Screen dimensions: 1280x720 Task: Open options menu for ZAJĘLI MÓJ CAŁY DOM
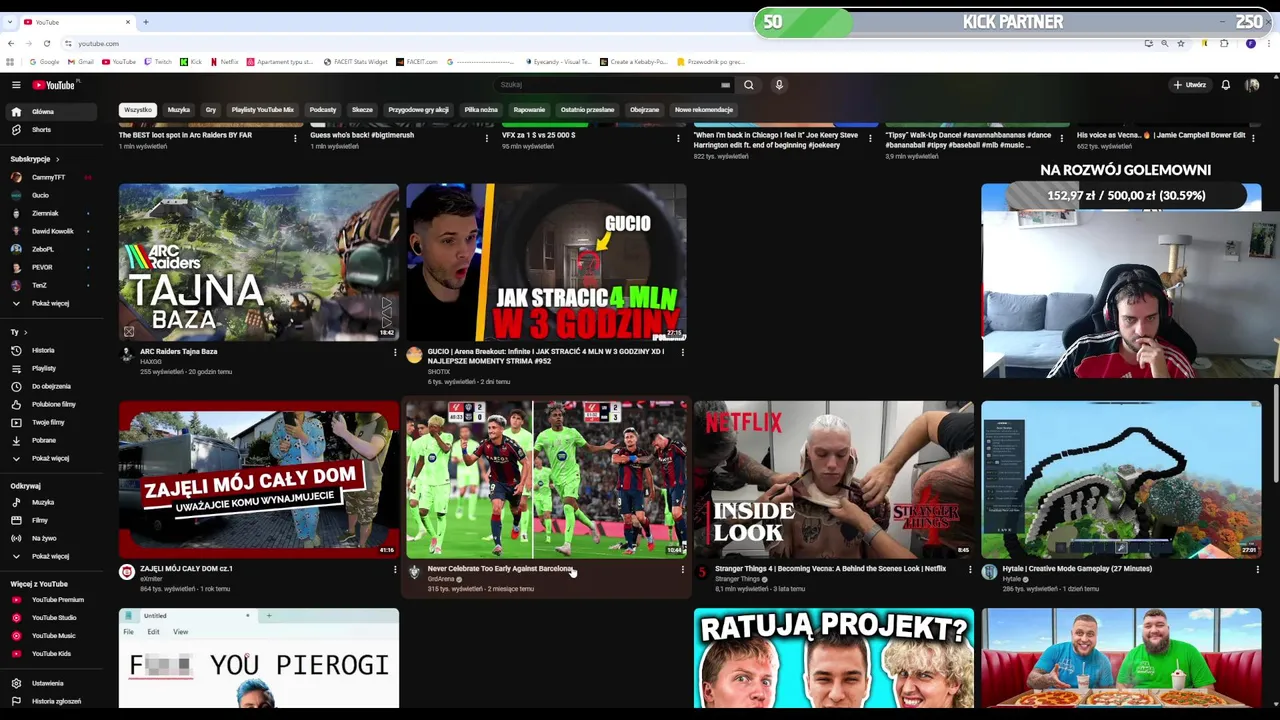pos(395,570)
